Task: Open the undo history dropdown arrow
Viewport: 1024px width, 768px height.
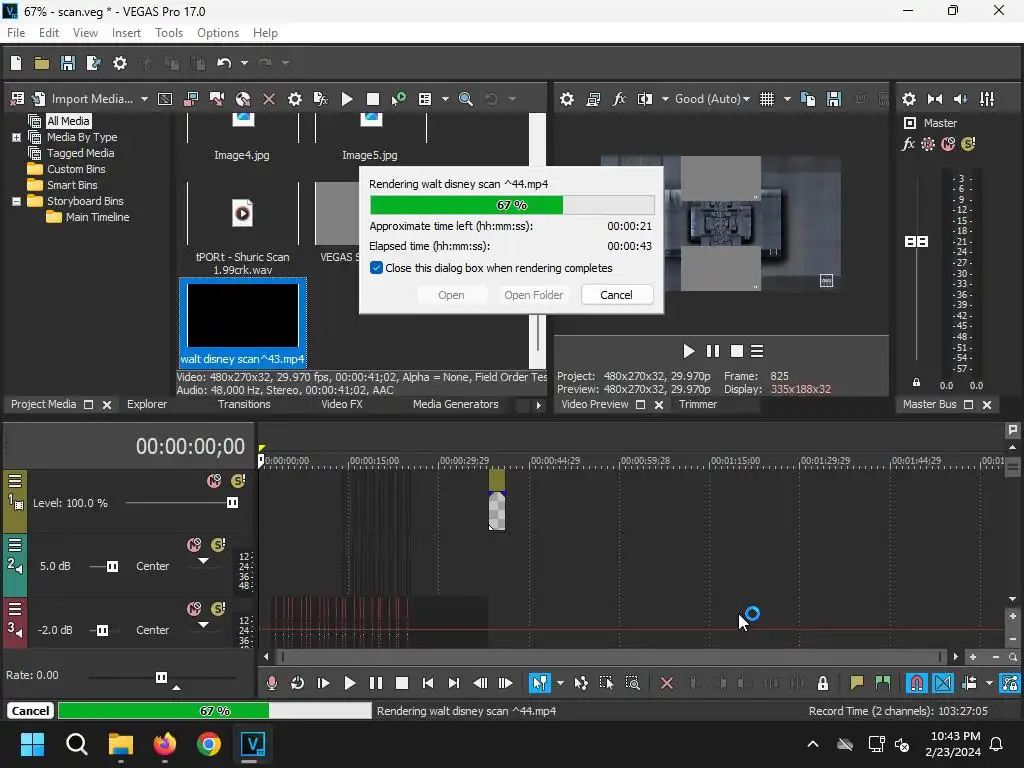Action: [244, 63]
